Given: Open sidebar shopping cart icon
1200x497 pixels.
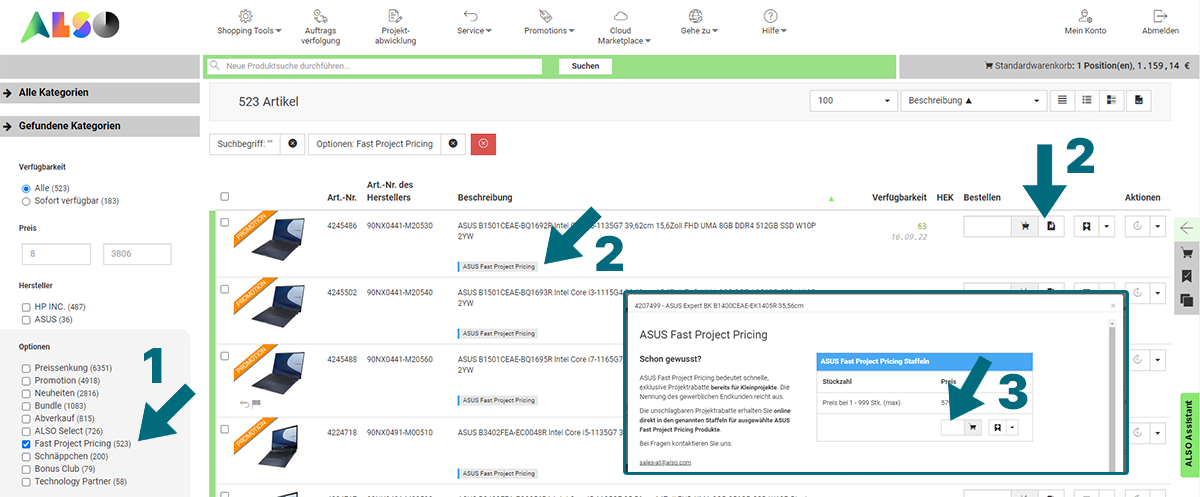Looking at the screenshot, I should (x=1187, y=253).
